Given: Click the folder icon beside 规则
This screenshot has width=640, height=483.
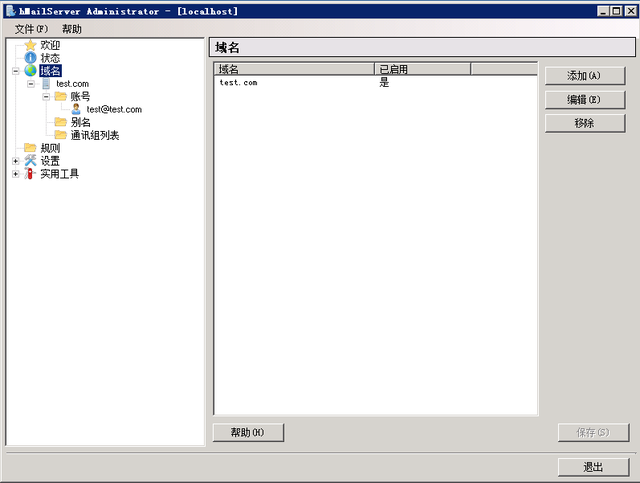Looking at the screenshot, I should [x=30, y=147].
